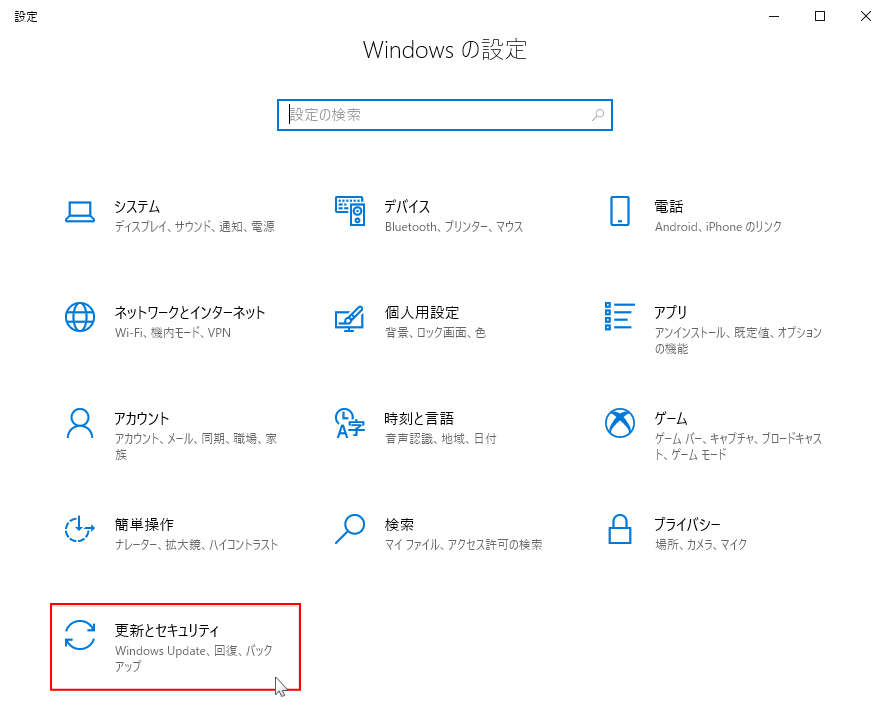The width and height of the screenshot is (889, 703).
Task: Open the 更新とセキュリティ title
Action: pos(167,630)
